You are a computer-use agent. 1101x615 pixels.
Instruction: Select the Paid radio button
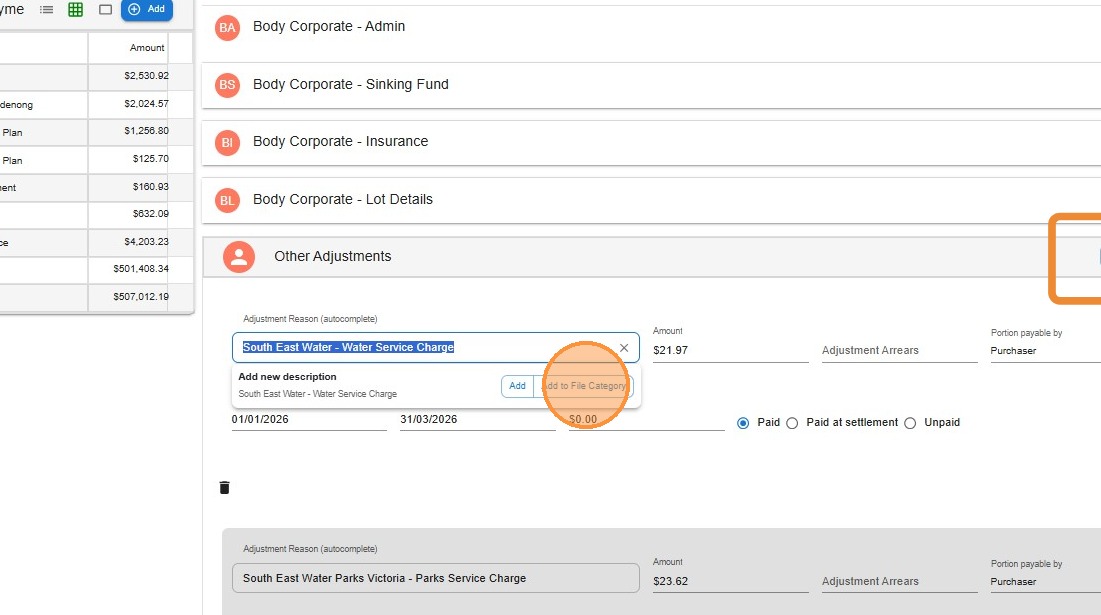pos(743,423)
